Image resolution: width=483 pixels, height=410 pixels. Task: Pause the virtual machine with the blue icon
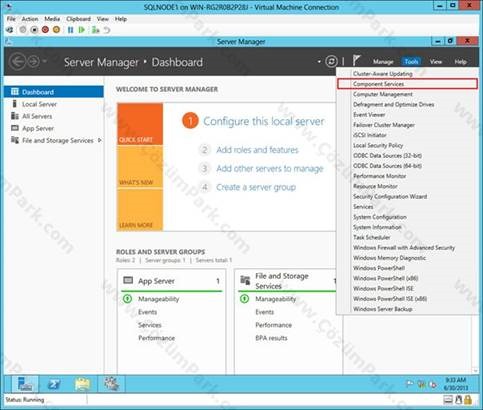click(70, 30)
